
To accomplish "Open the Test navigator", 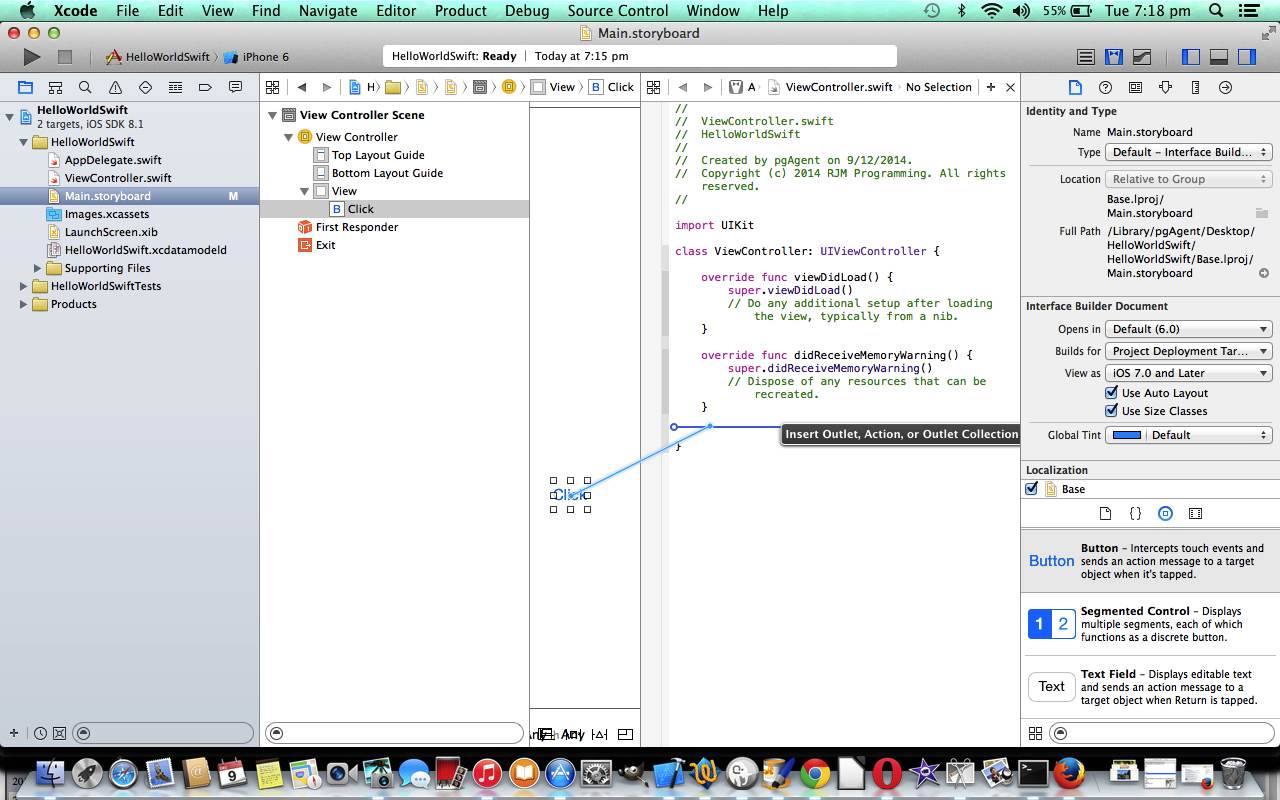I will point(145,87).
